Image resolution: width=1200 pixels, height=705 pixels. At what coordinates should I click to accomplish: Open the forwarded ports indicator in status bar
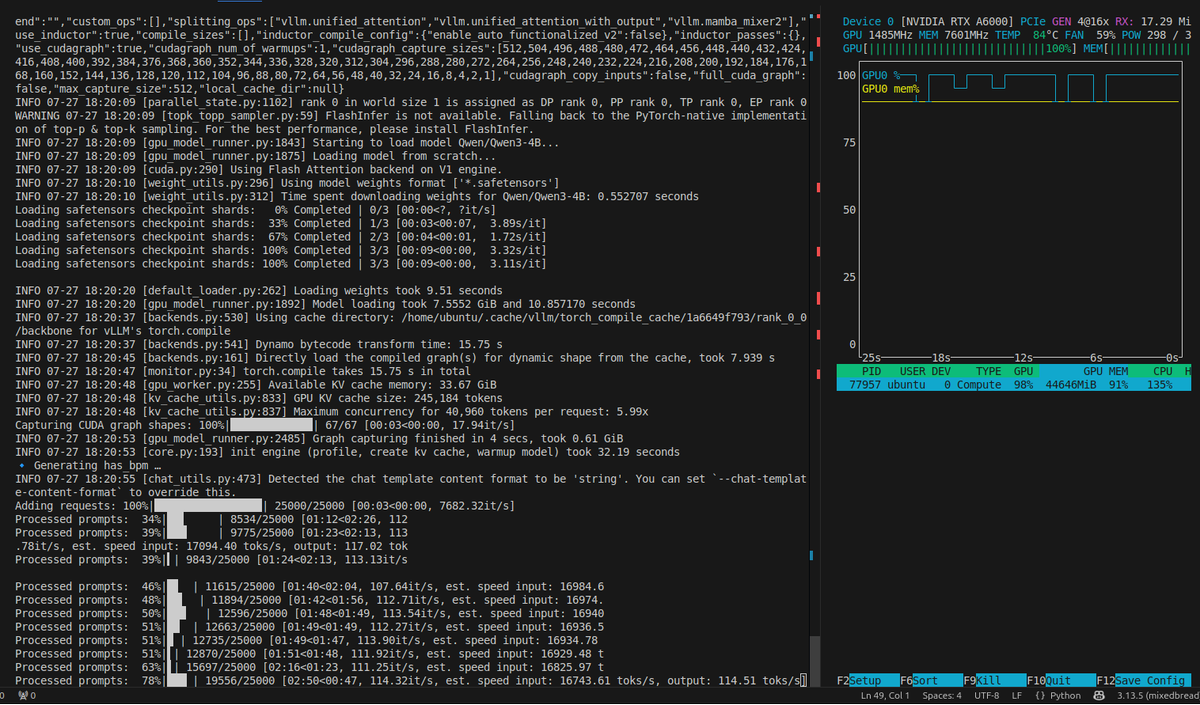pyautogui.click(x=26, y=695)
